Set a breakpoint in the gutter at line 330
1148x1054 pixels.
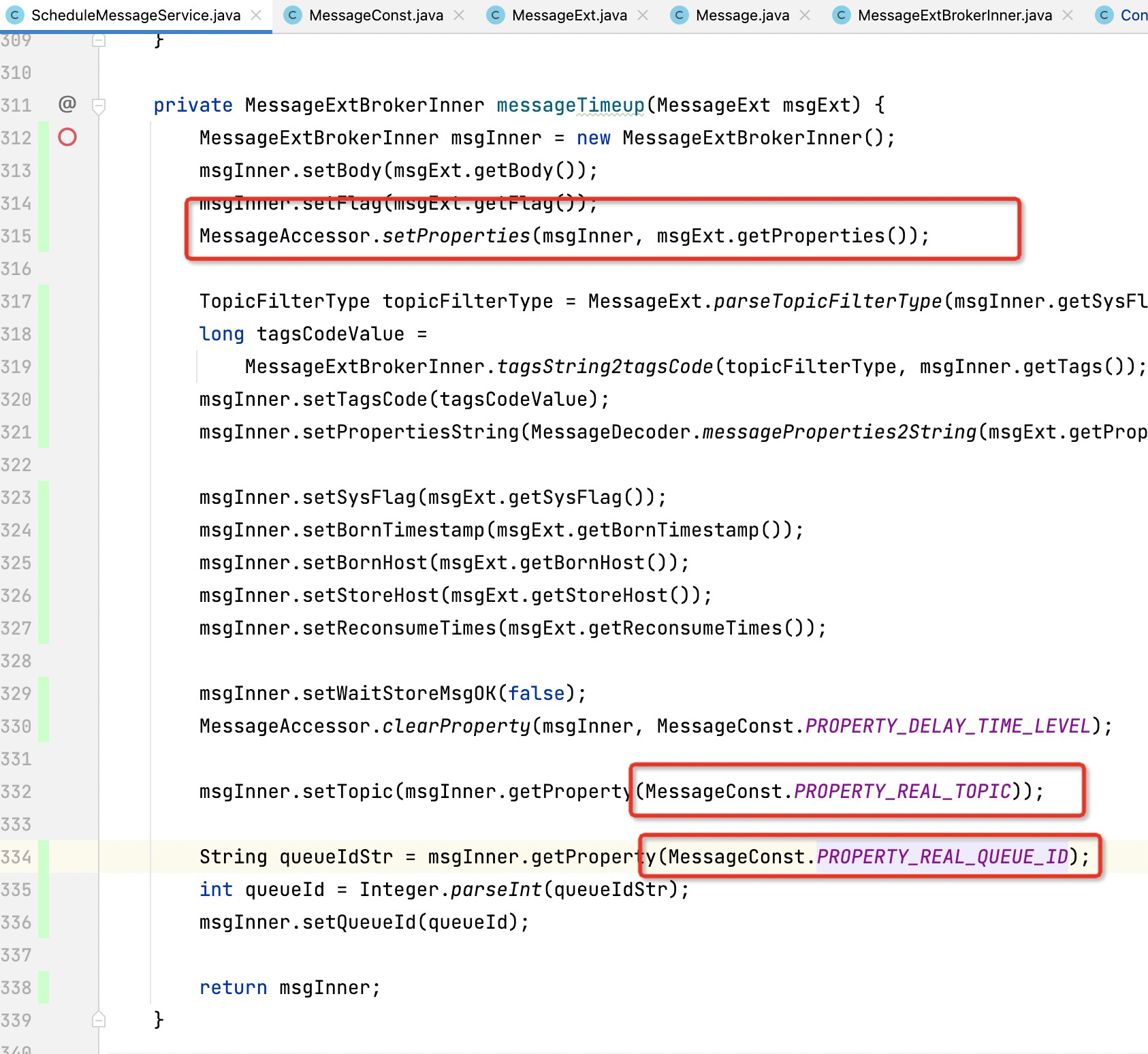[x=68, y=726]
